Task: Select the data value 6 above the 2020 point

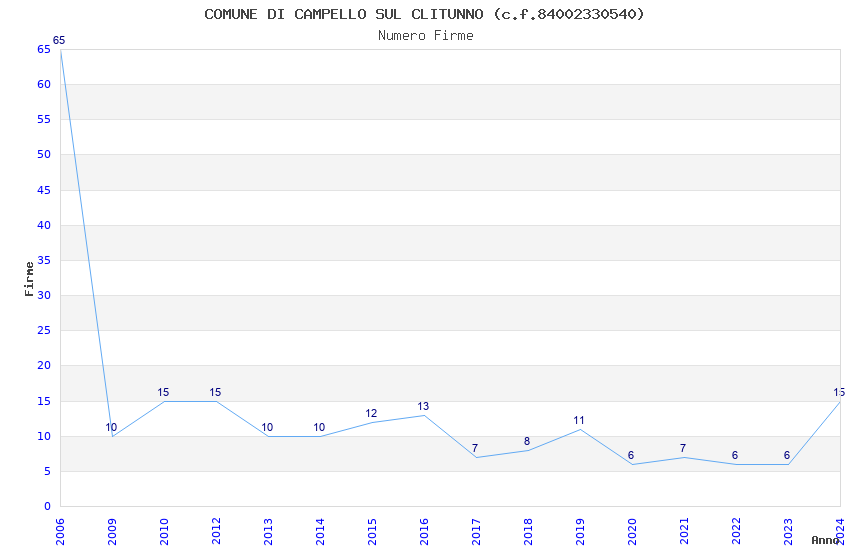Action: tap(631, 455)
